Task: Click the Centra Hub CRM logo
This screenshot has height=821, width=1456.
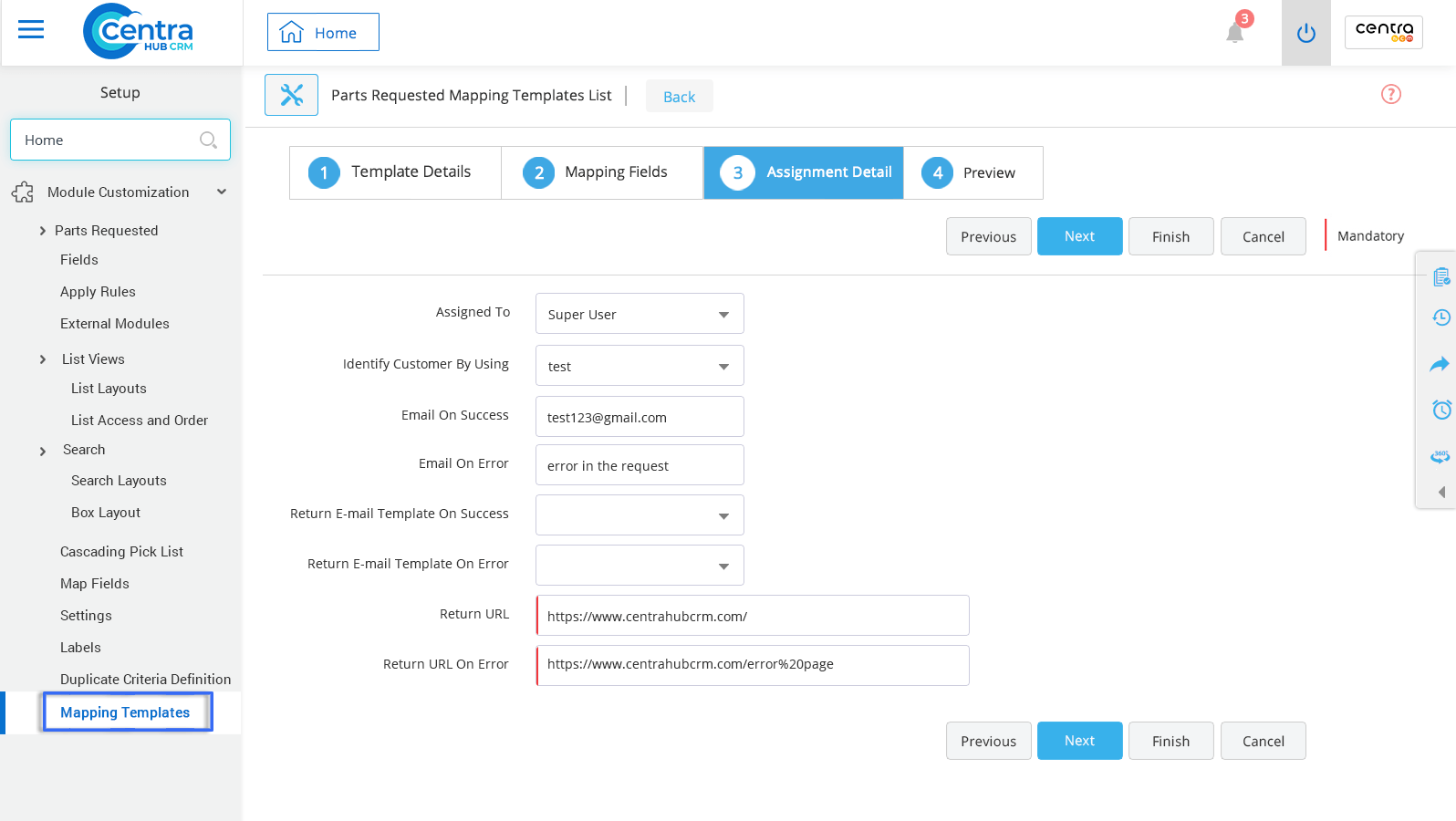Action: click(138, 31)
